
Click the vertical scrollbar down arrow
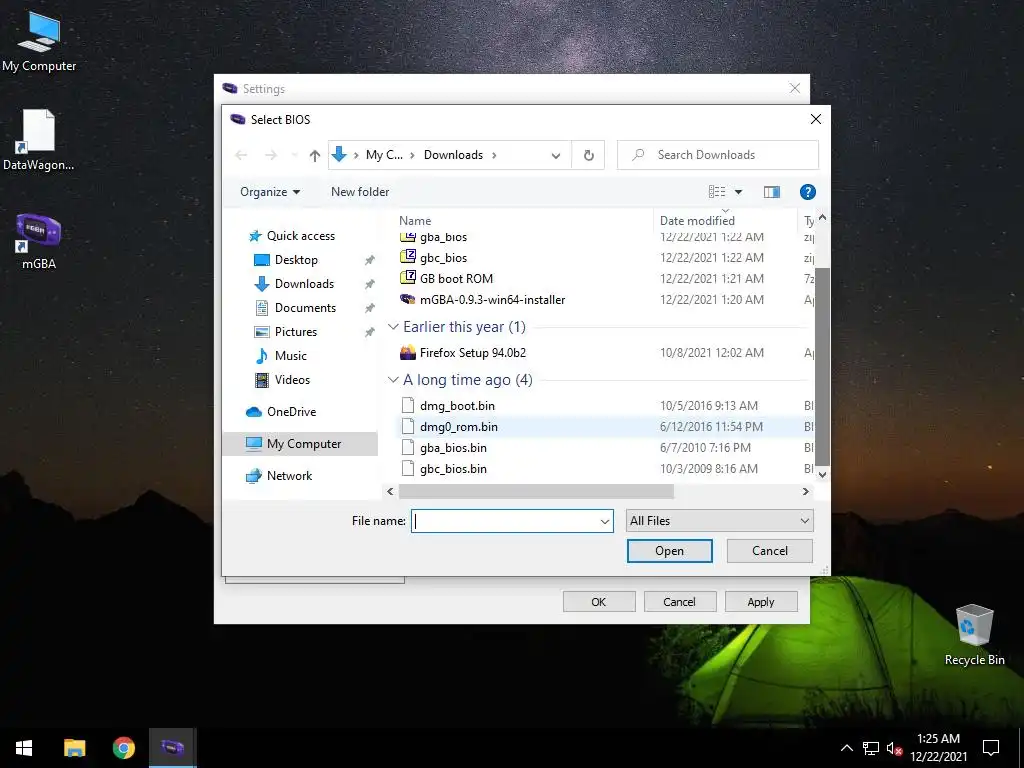(x=823, y=475)
